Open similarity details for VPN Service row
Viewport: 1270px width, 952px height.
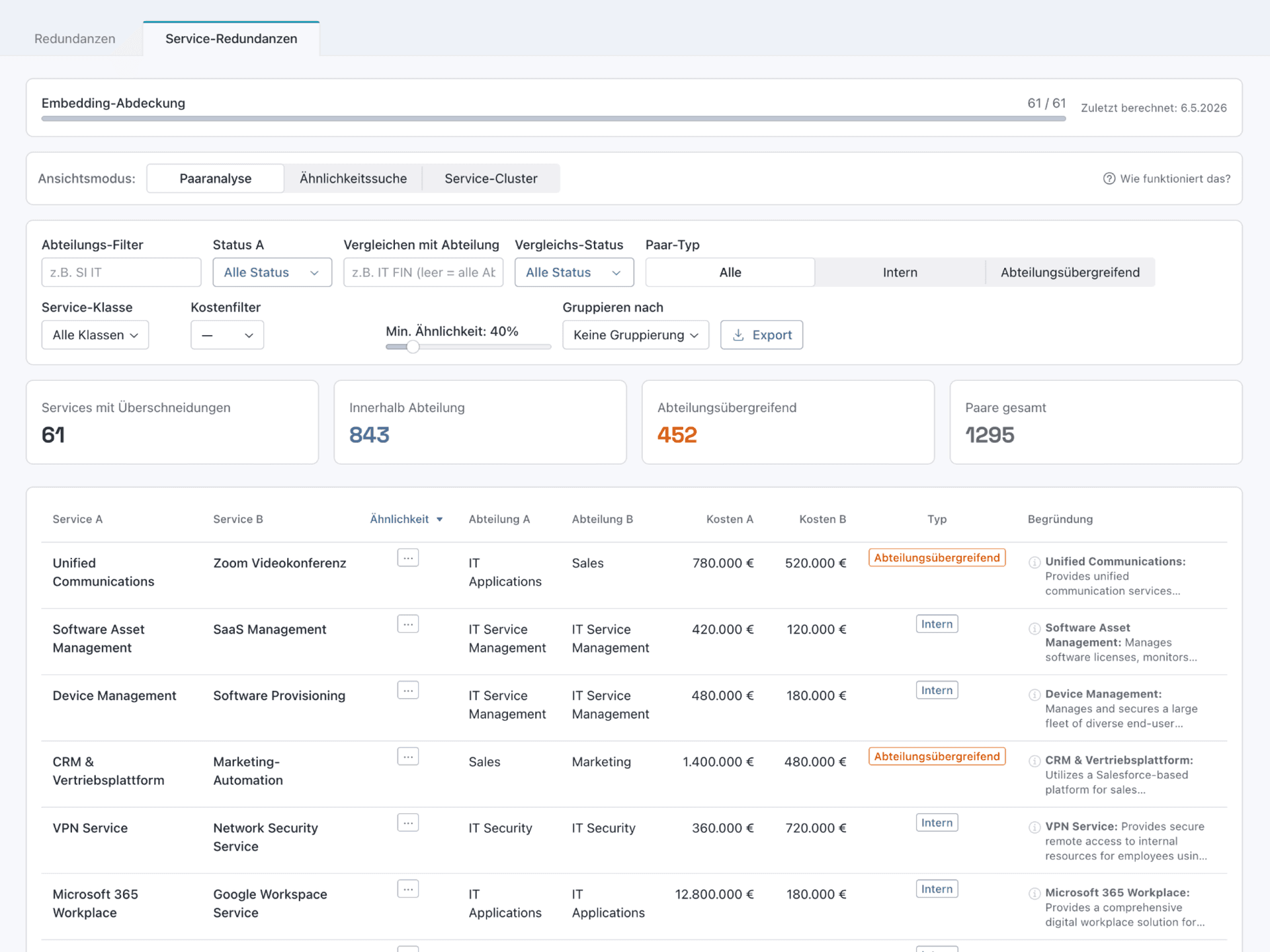tap(408, 823)
